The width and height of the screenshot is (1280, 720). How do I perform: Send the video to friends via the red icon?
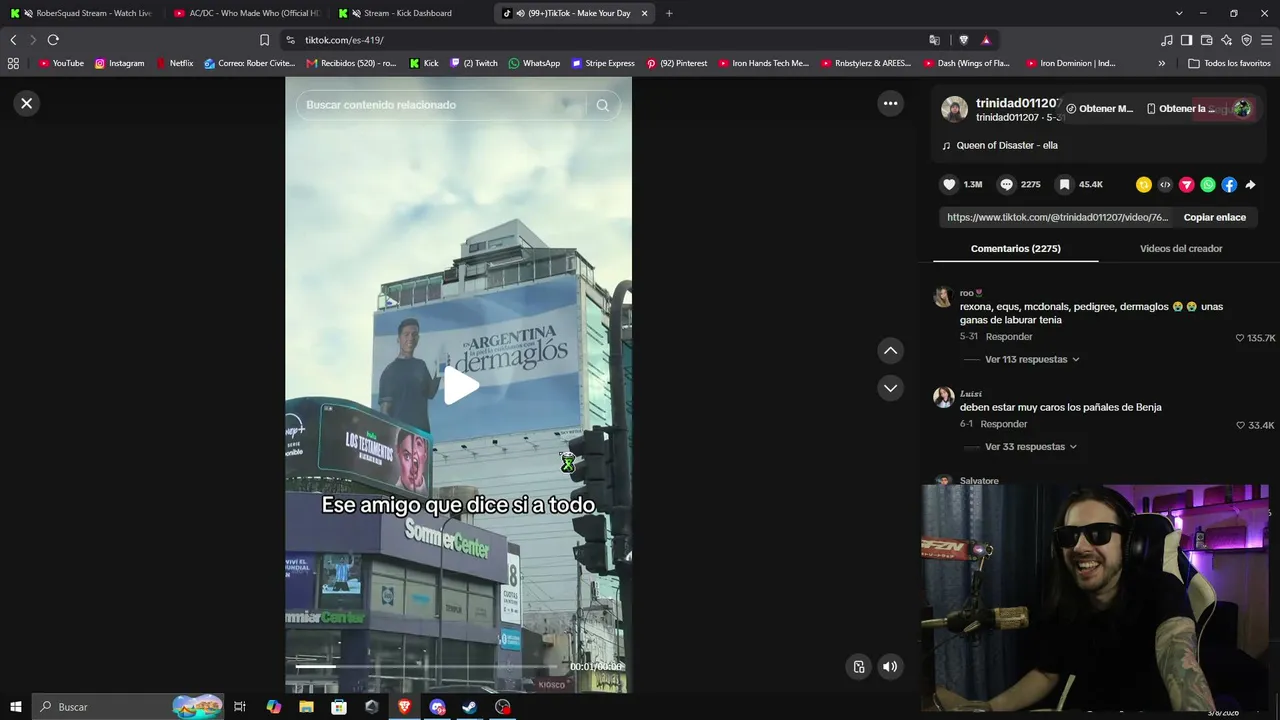point(1187,185)
